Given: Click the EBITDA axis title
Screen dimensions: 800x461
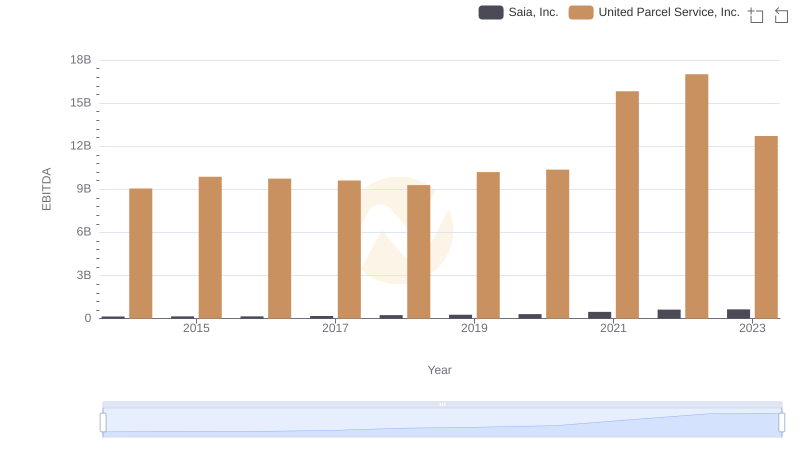Looking at the screenshot, I should point(46,189).
